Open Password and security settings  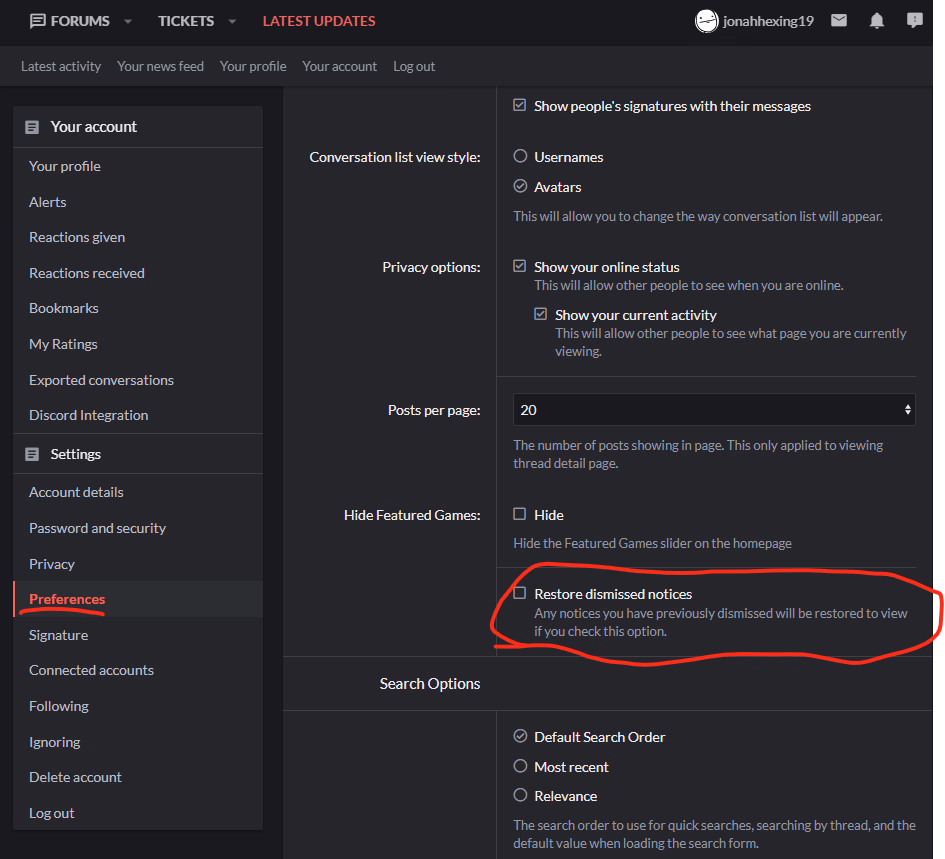click(x=97, y=528)
